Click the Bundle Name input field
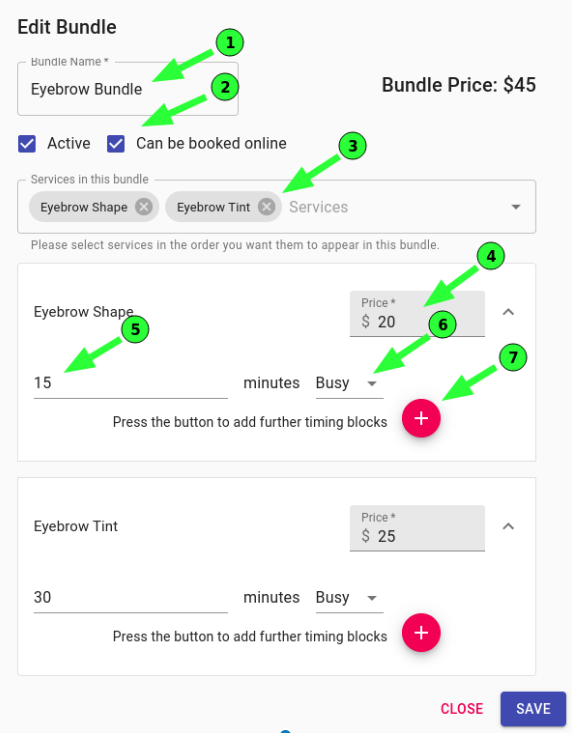Screen dimensions: 572x733 [128, 89]
